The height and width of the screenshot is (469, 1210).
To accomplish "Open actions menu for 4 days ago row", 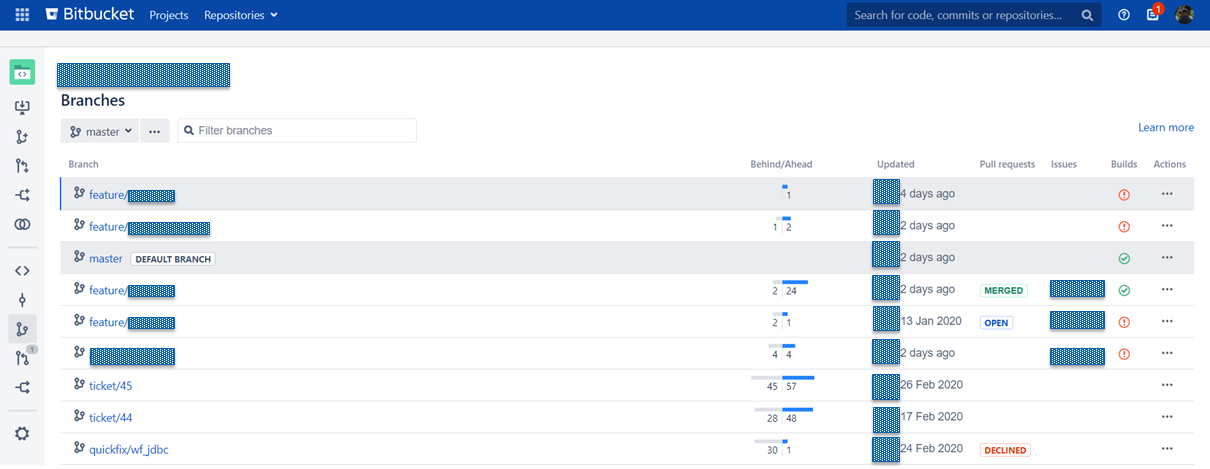I will click(1167, 194).
